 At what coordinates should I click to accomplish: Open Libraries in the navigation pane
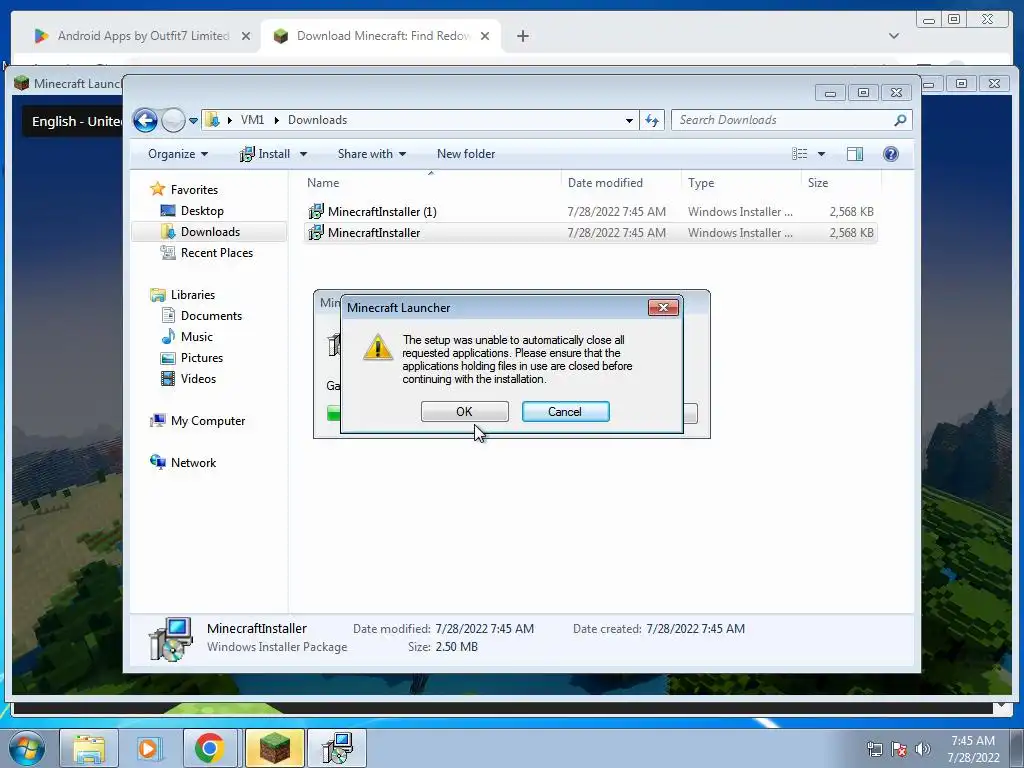[182, 295]
